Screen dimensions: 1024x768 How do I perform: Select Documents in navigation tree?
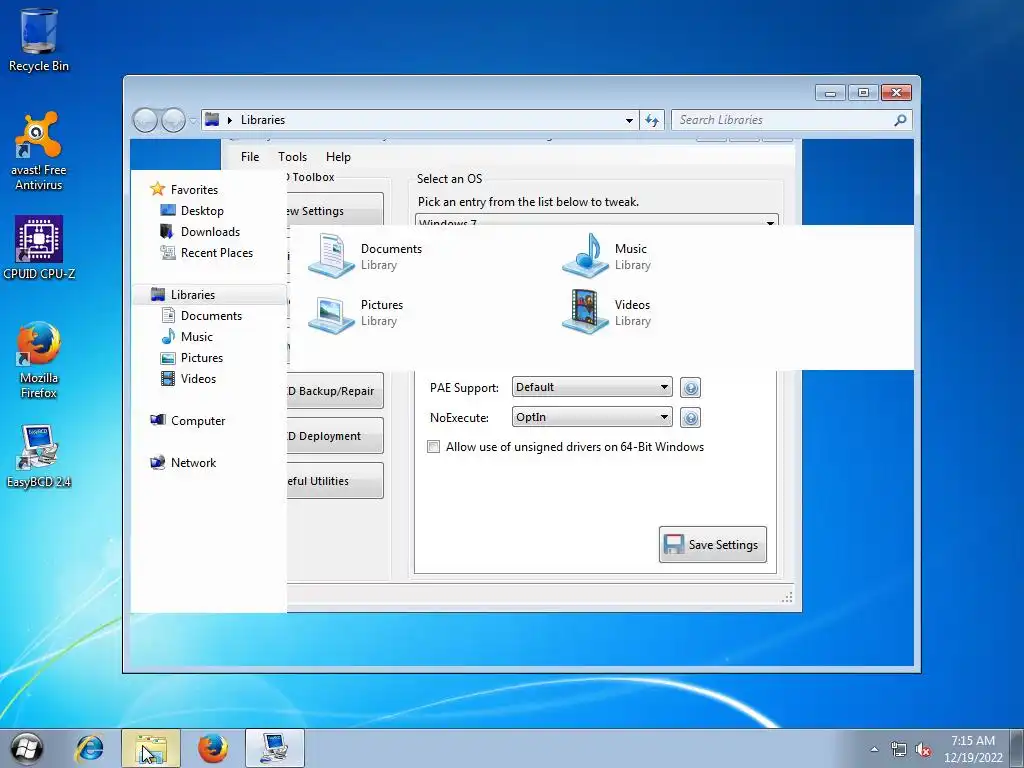click(211, 315)
